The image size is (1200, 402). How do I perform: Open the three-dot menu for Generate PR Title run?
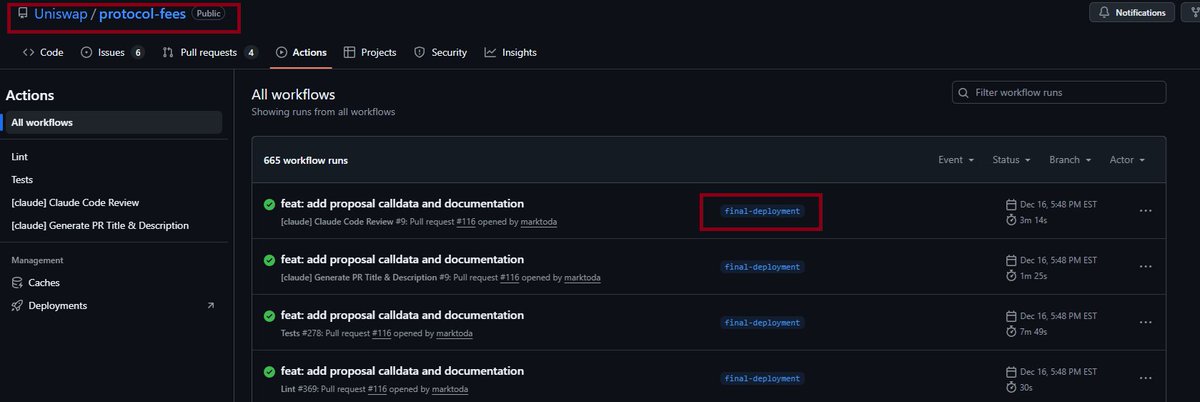[1146, 267]
